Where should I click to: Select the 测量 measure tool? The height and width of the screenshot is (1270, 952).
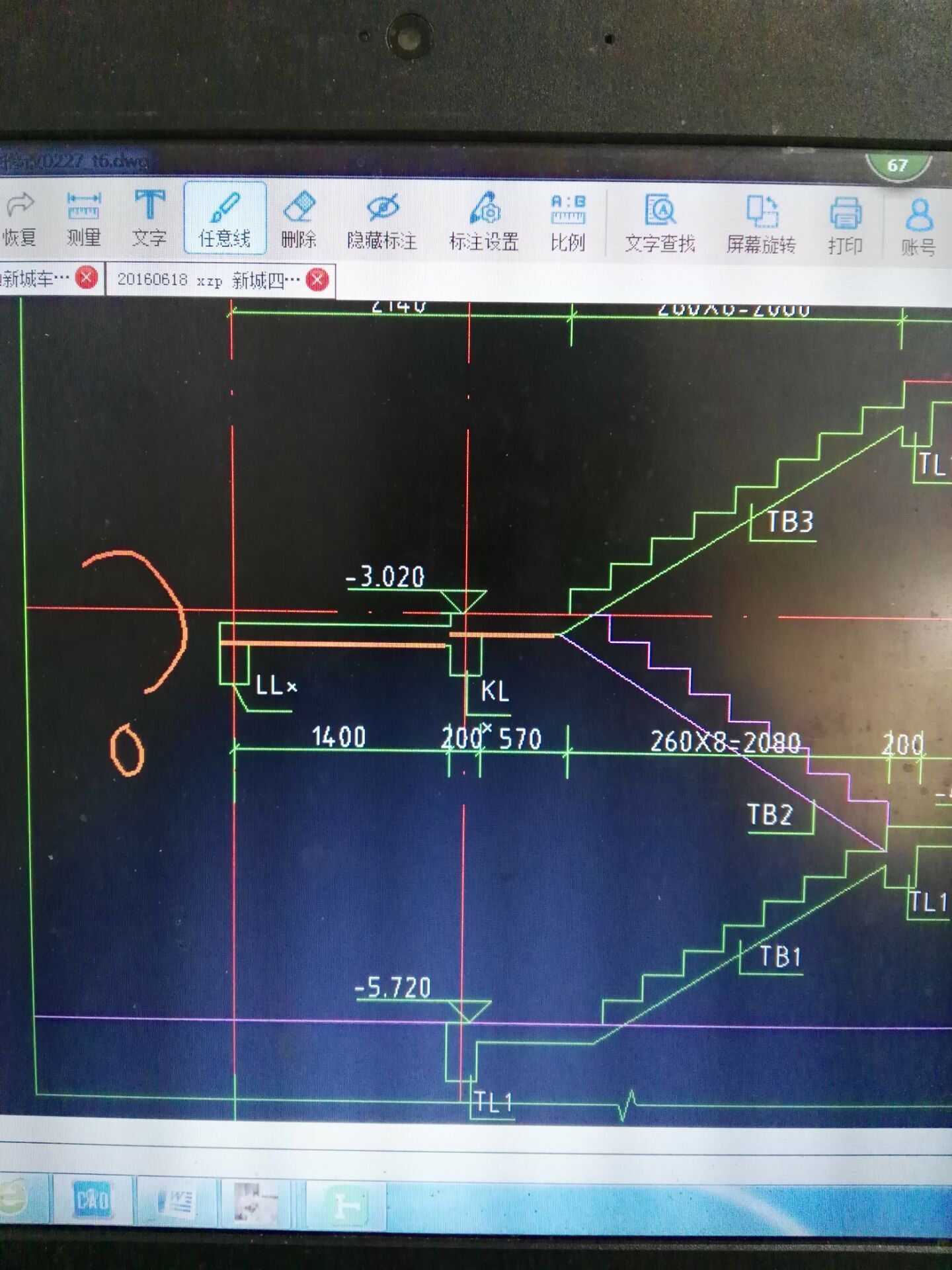coord(83,218)
